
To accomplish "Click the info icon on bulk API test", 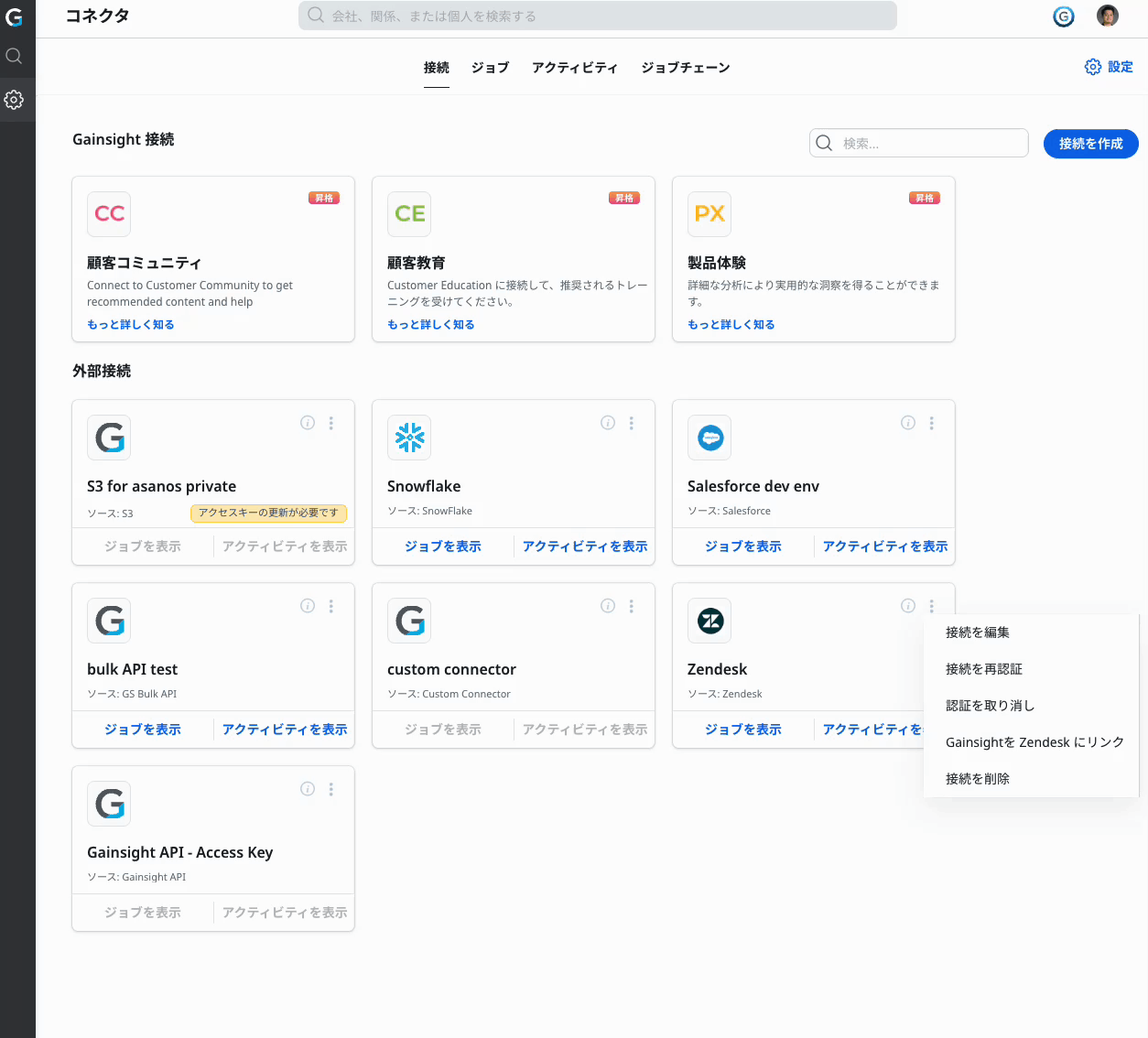I will 308,606.
